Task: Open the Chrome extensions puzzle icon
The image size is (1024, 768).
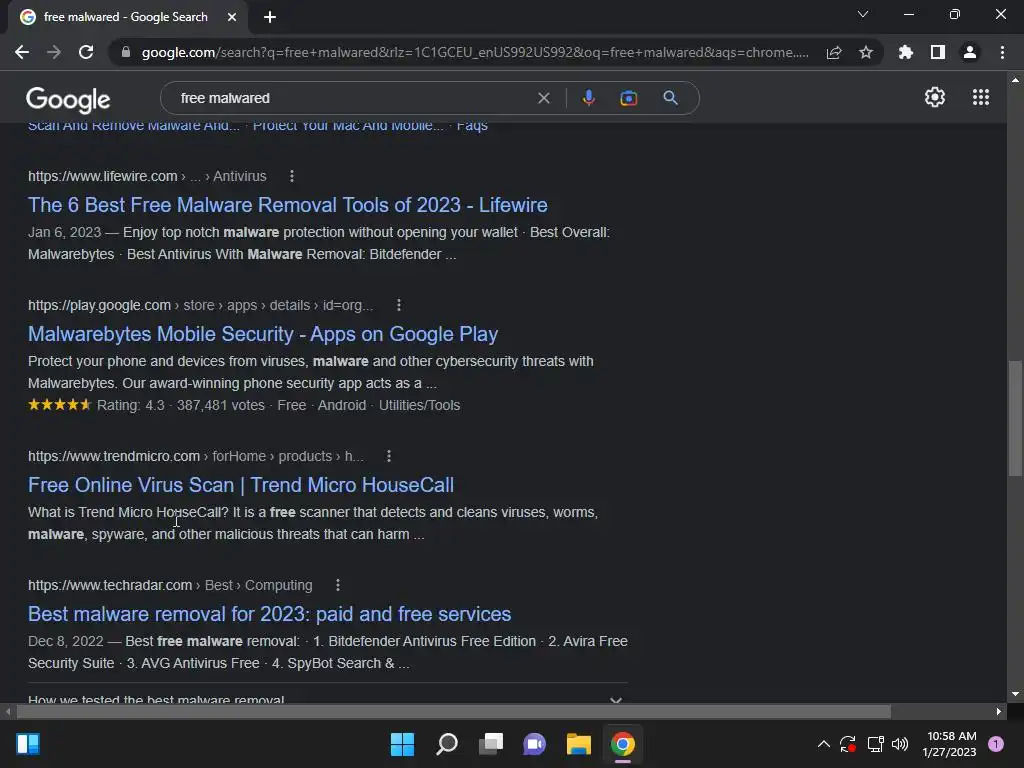Action: (x=905, y=52)
